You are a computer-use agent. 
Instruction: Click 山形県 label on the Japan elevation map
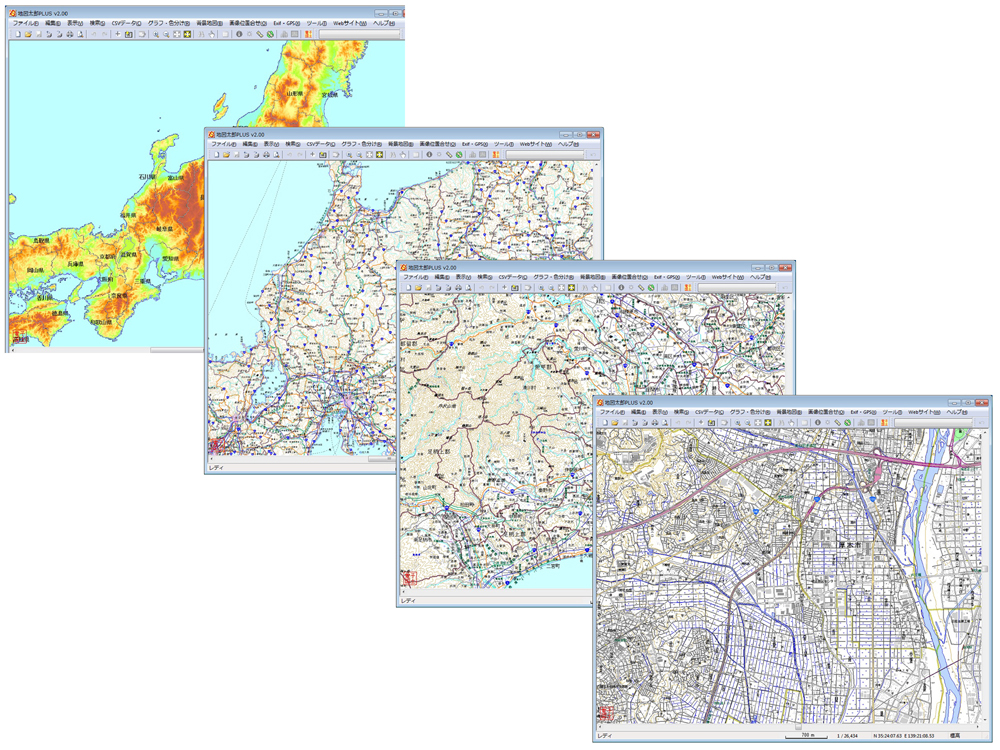294,93
